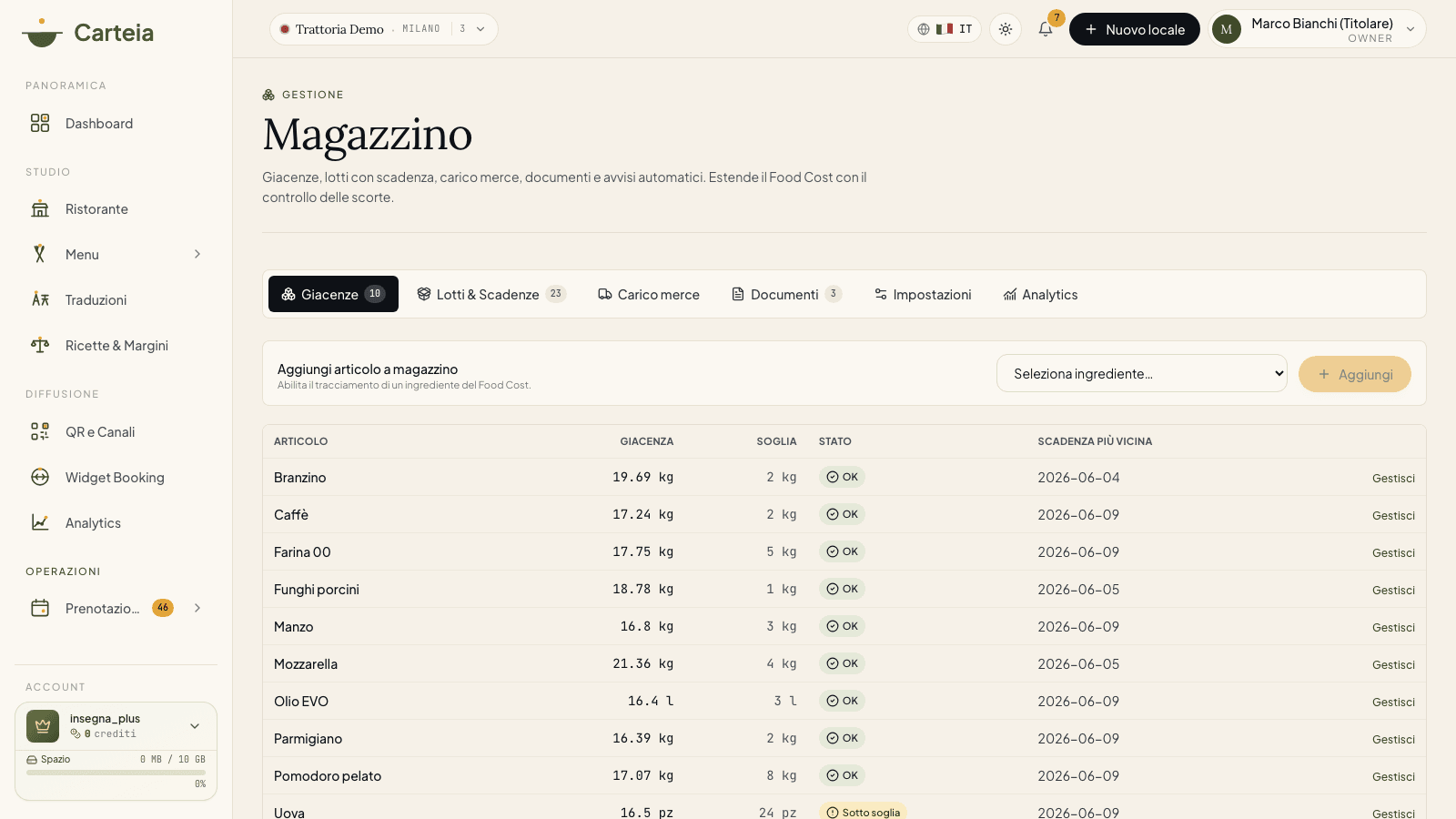Open Prenotazioni calendar icon
Image resolution: width=1456 pixels, height=819 pixels.
pos(40,609)
